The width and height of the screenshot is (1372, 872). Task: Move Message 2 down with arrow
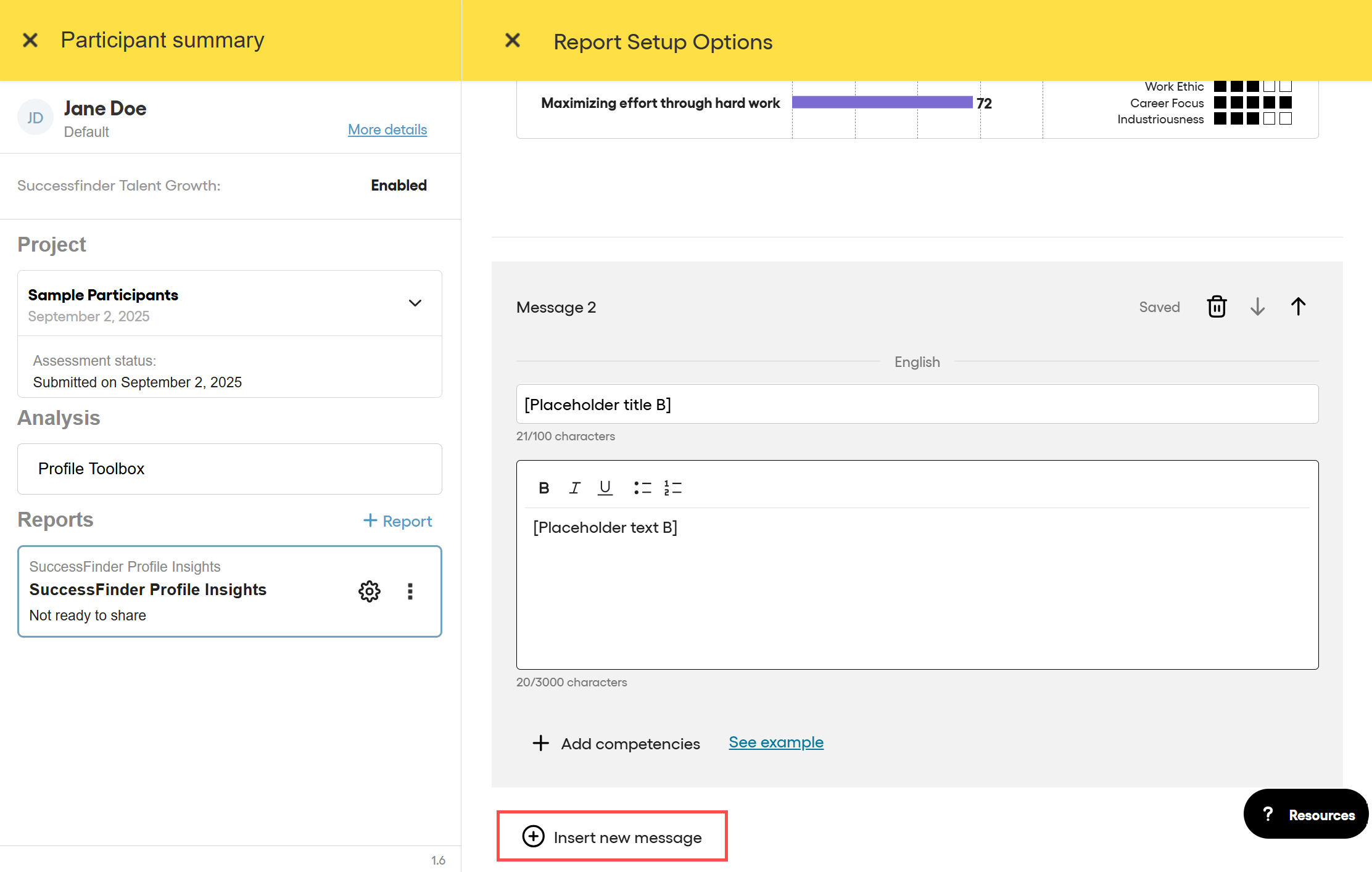tap(1258, 306)
